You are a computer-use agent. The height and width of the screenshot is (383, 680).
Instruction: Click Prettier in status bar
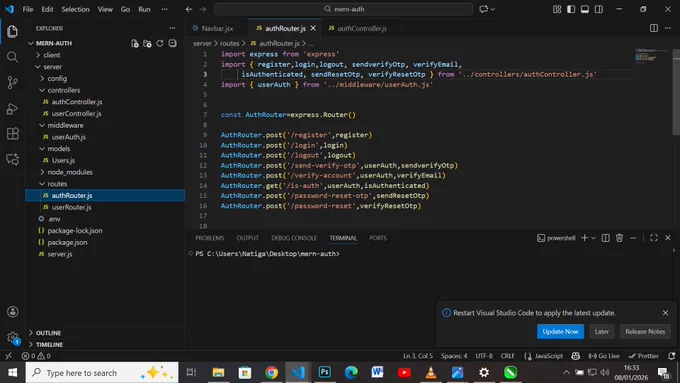(644, 356)
